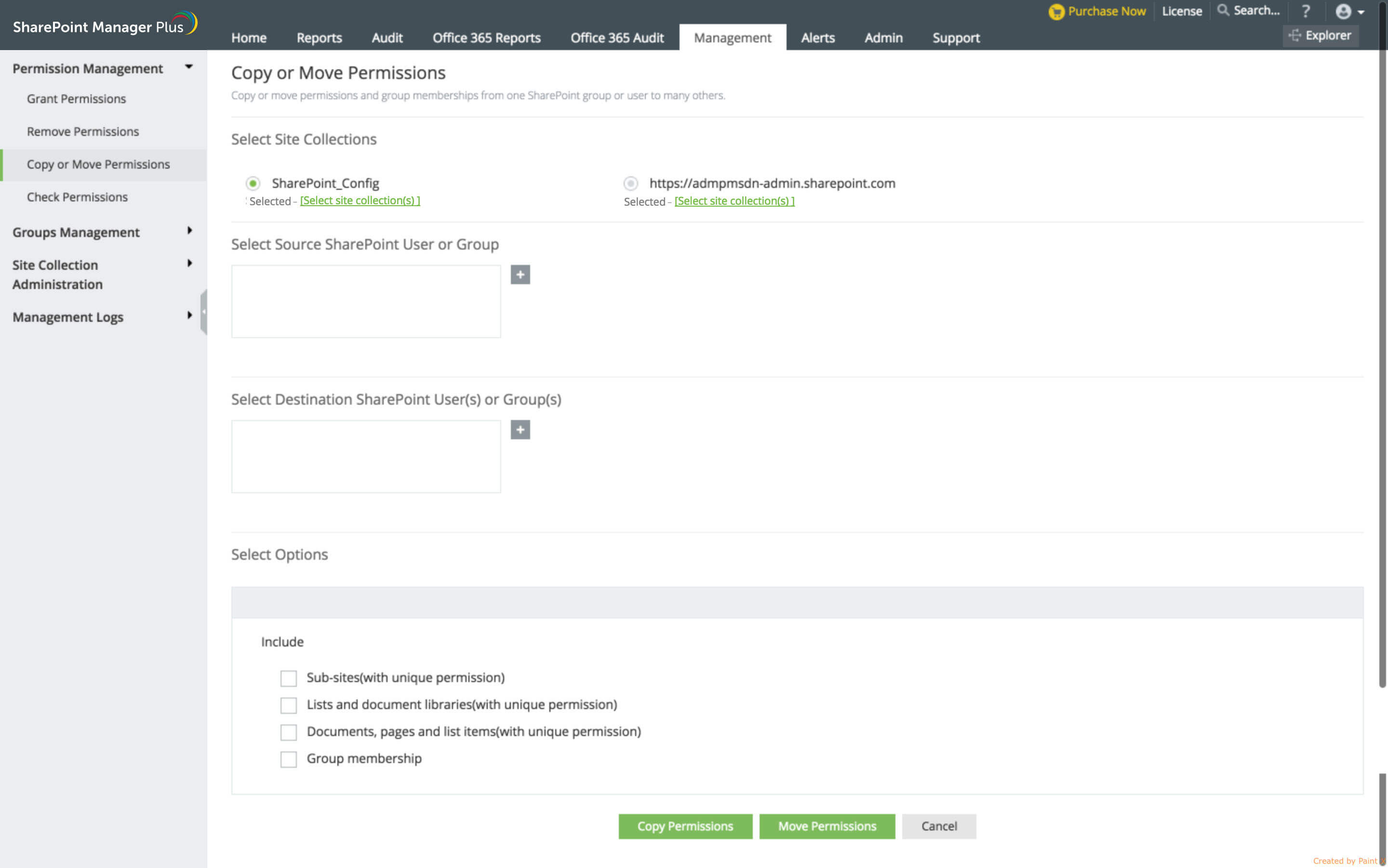
Task: Click the Copy Permissions button
Action: pyautogui.click(x=685, y=826)
